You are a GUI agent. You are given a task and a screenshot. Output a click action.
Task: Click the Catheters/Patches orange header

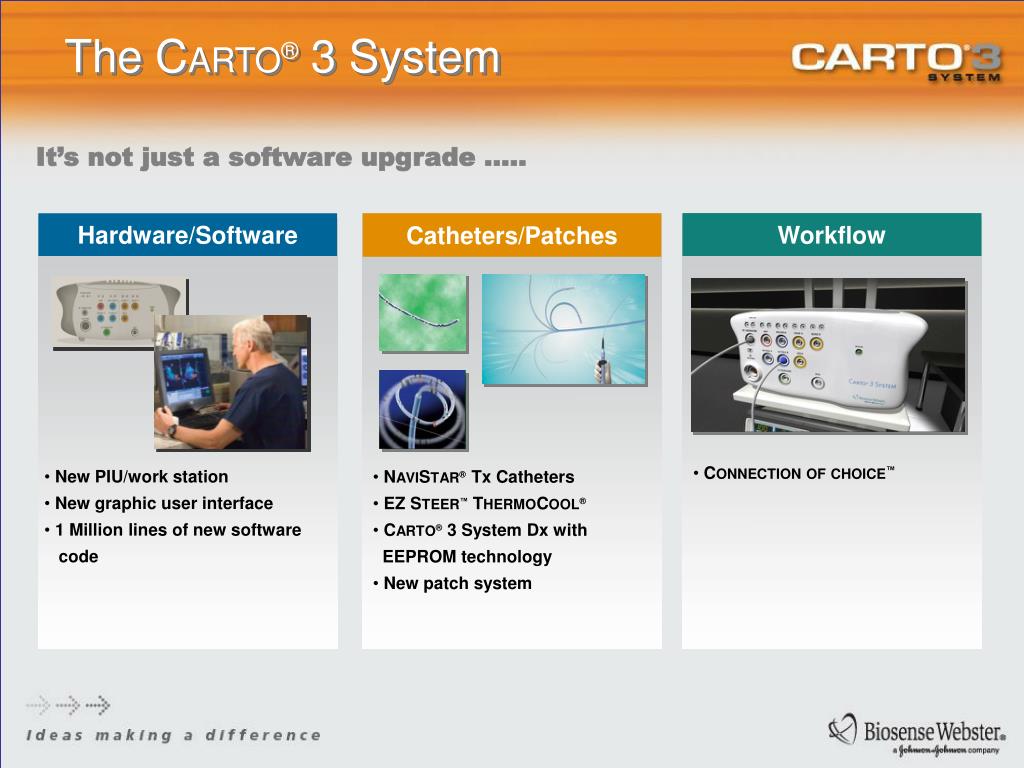(511, 235)
